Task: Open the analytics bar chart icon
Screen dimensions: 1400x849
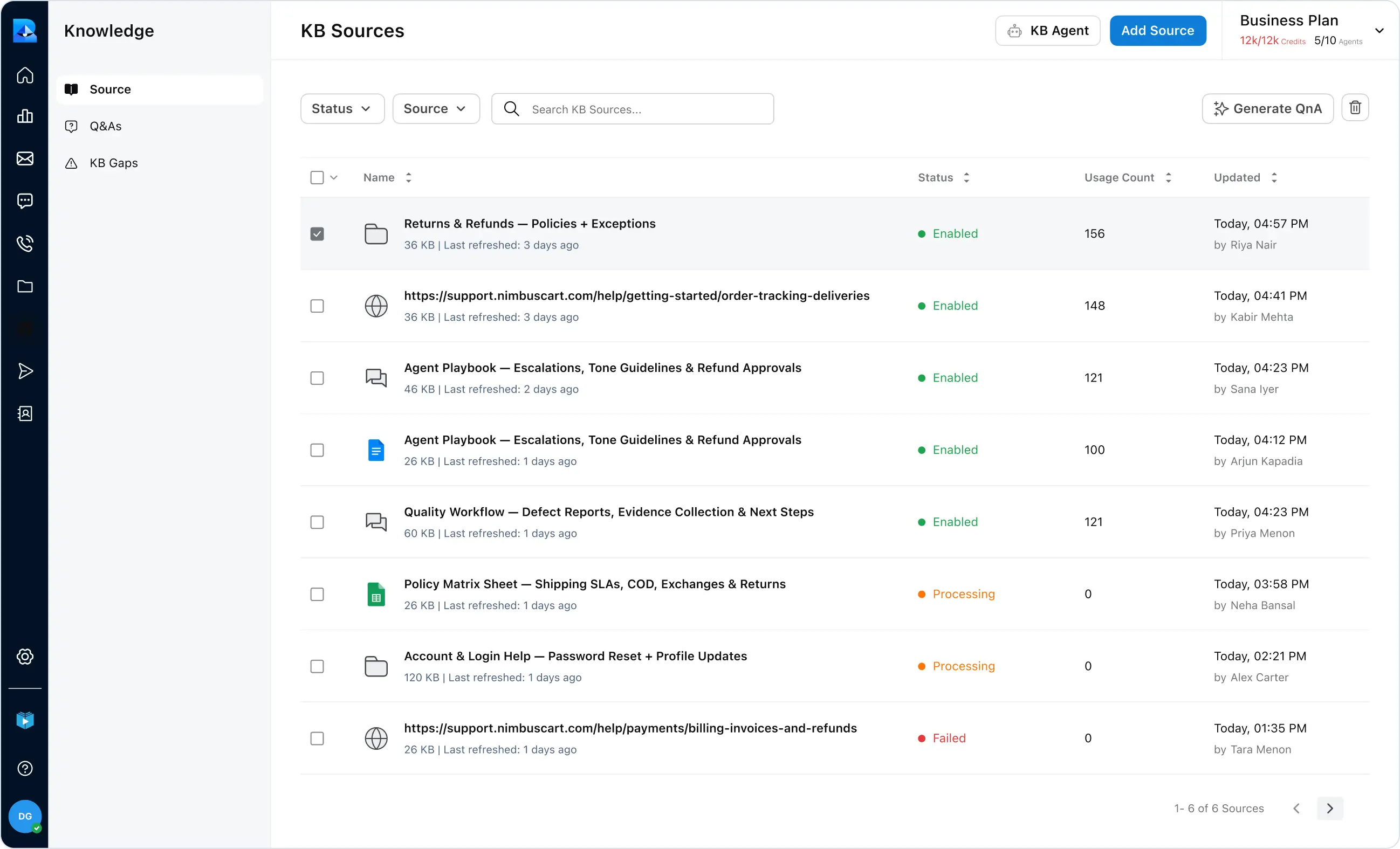Action: click(x=25, y=116)
